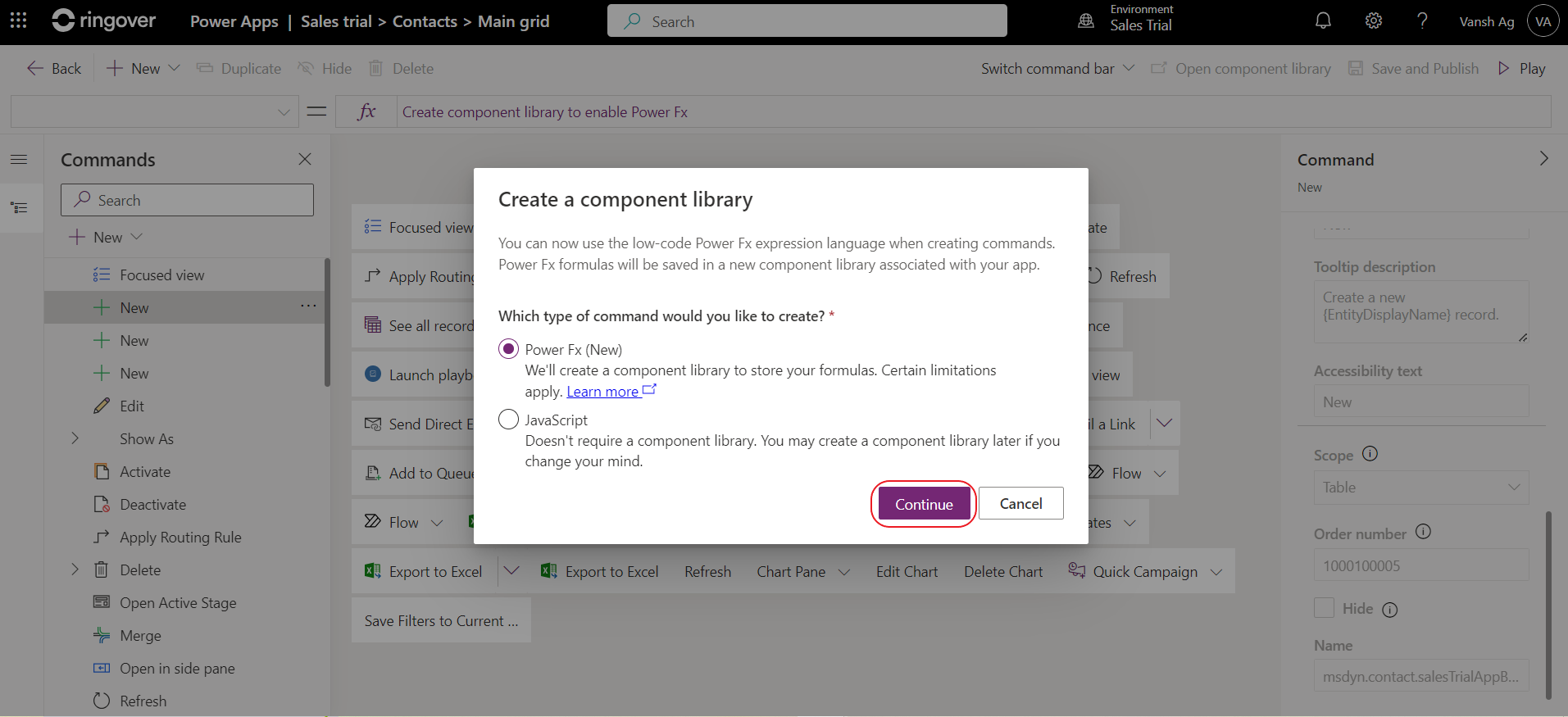Click Delete Chart on command bar

tap(1003, 572)
